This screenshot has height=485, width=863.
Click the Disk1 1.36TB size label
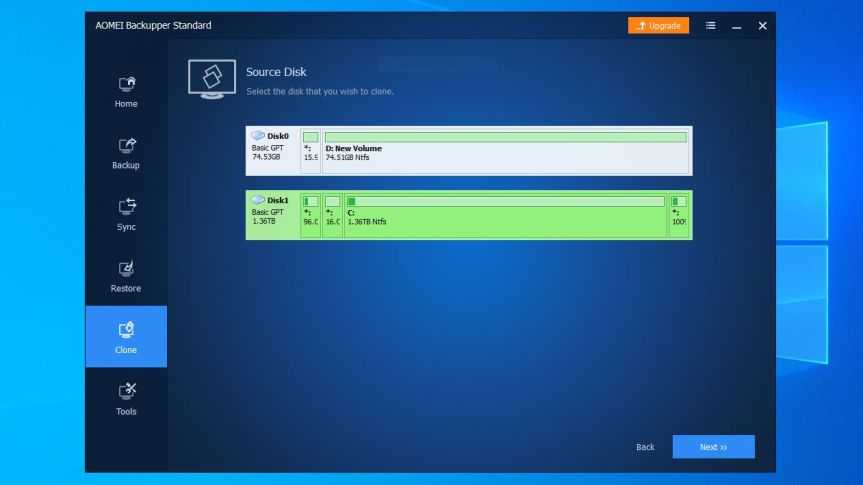[x=264, y=221]
